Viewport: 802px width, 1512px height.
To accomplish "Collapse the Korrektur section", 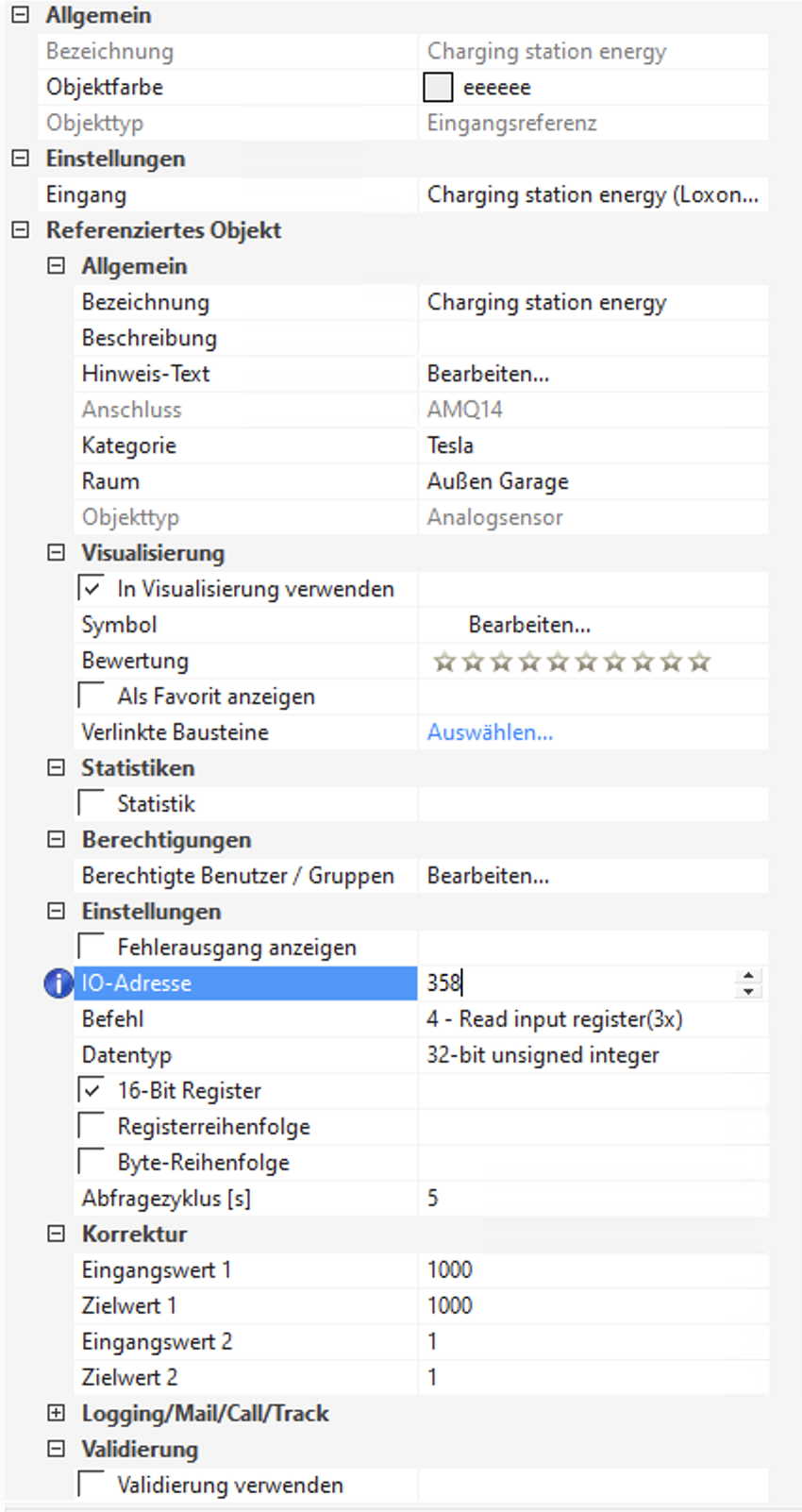I will (x=57, y=1234).
